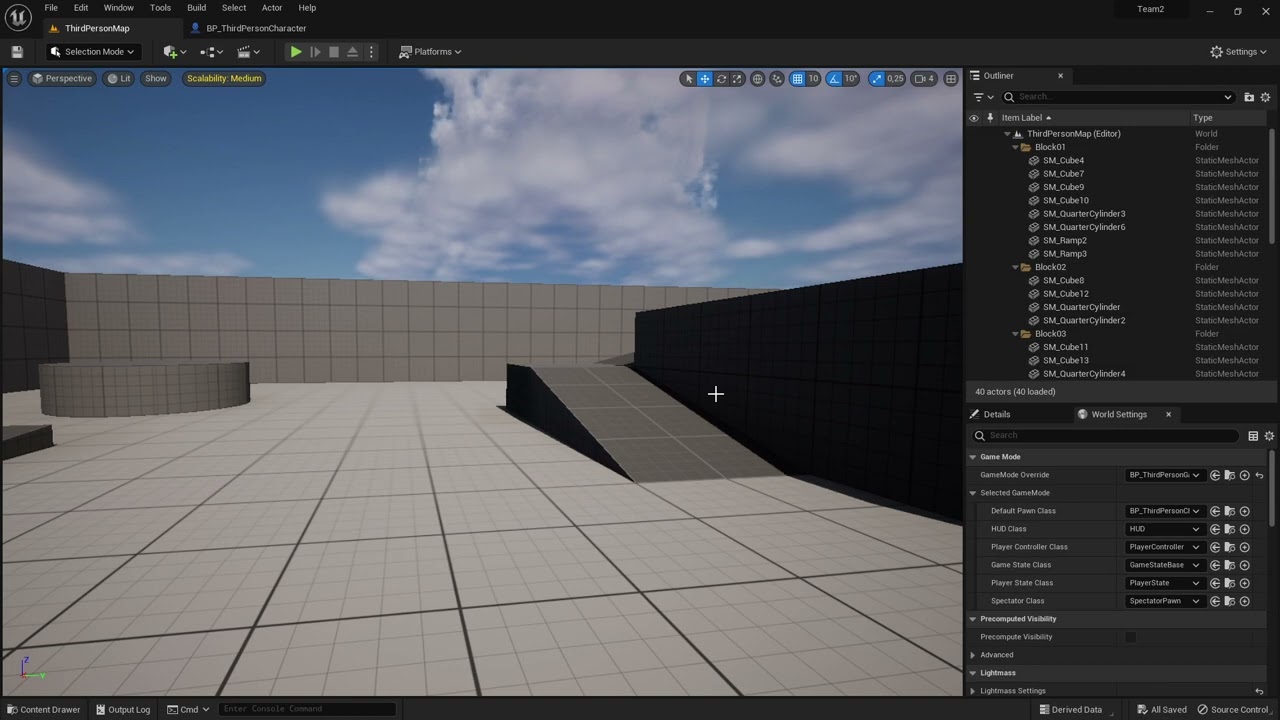Open the Lit view mode menu
This screenshot has height=720, width=1280.
pyautogui.click(x=119, y=79)
